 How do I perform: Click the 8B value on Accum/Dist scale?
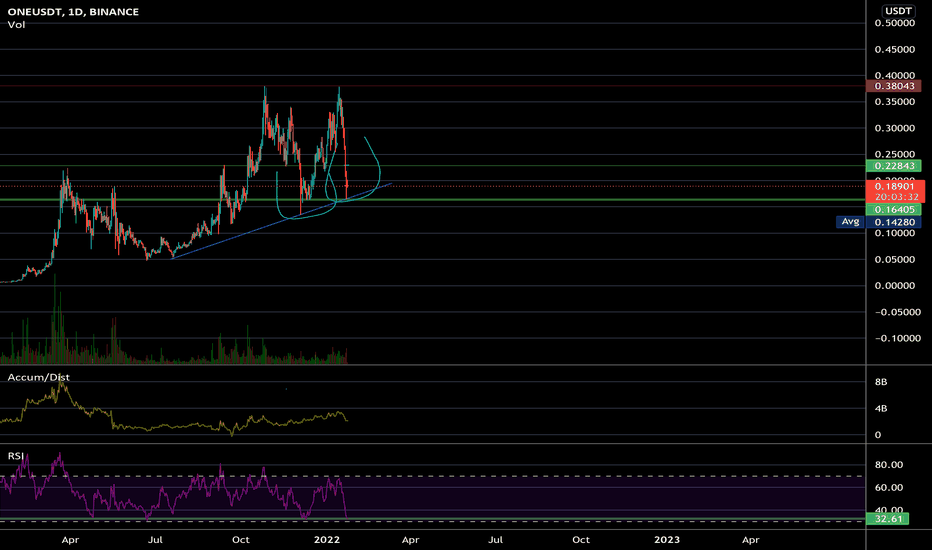(x=881, y=382)
